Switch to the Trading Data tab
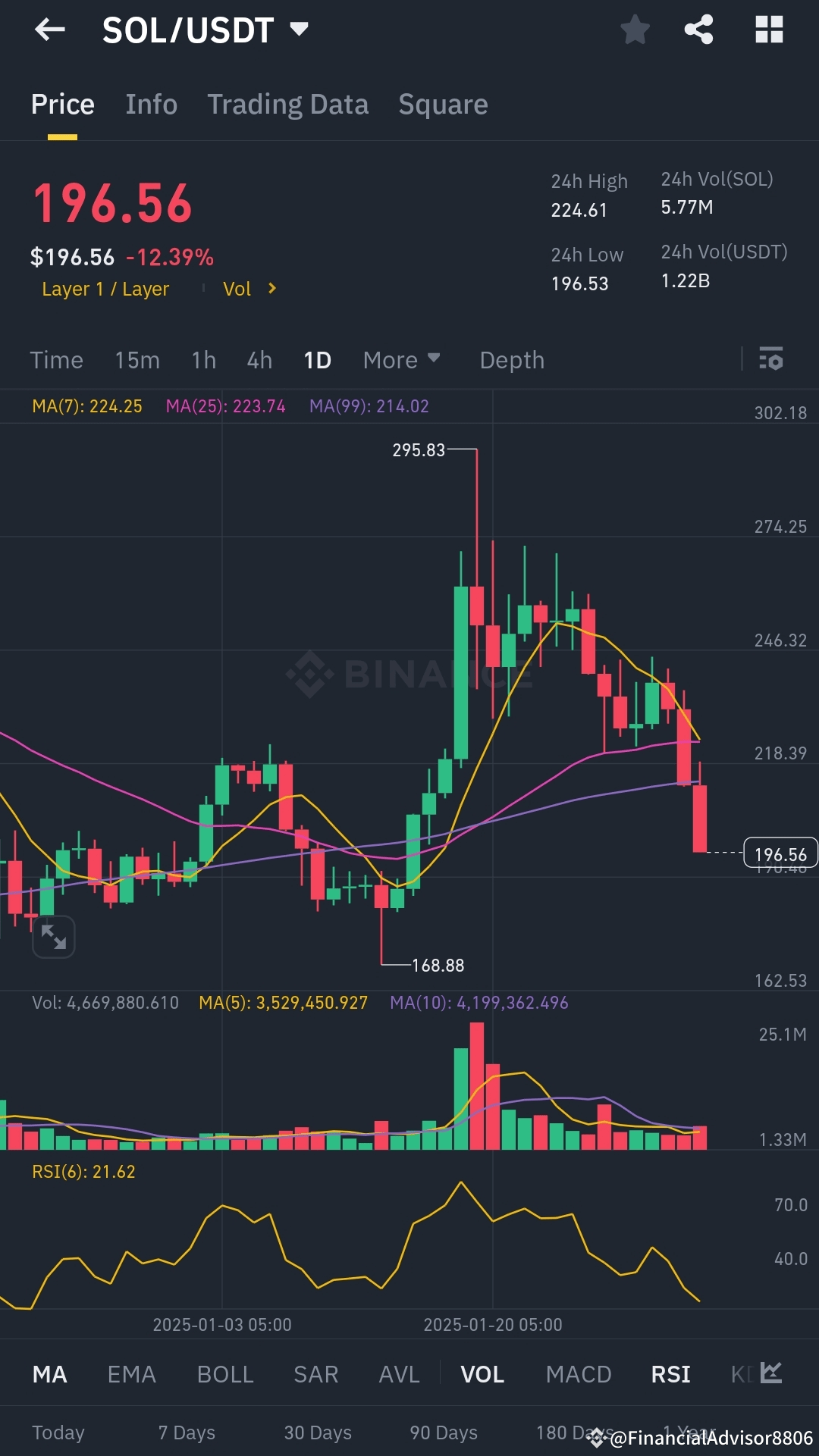 287,104
